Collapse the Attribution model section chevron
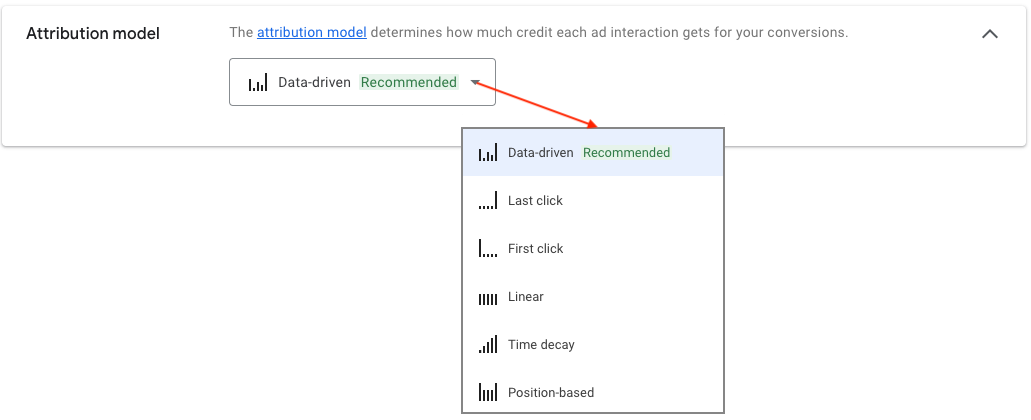The width and height of the screenshot is (1031, 420). point(990,34)
